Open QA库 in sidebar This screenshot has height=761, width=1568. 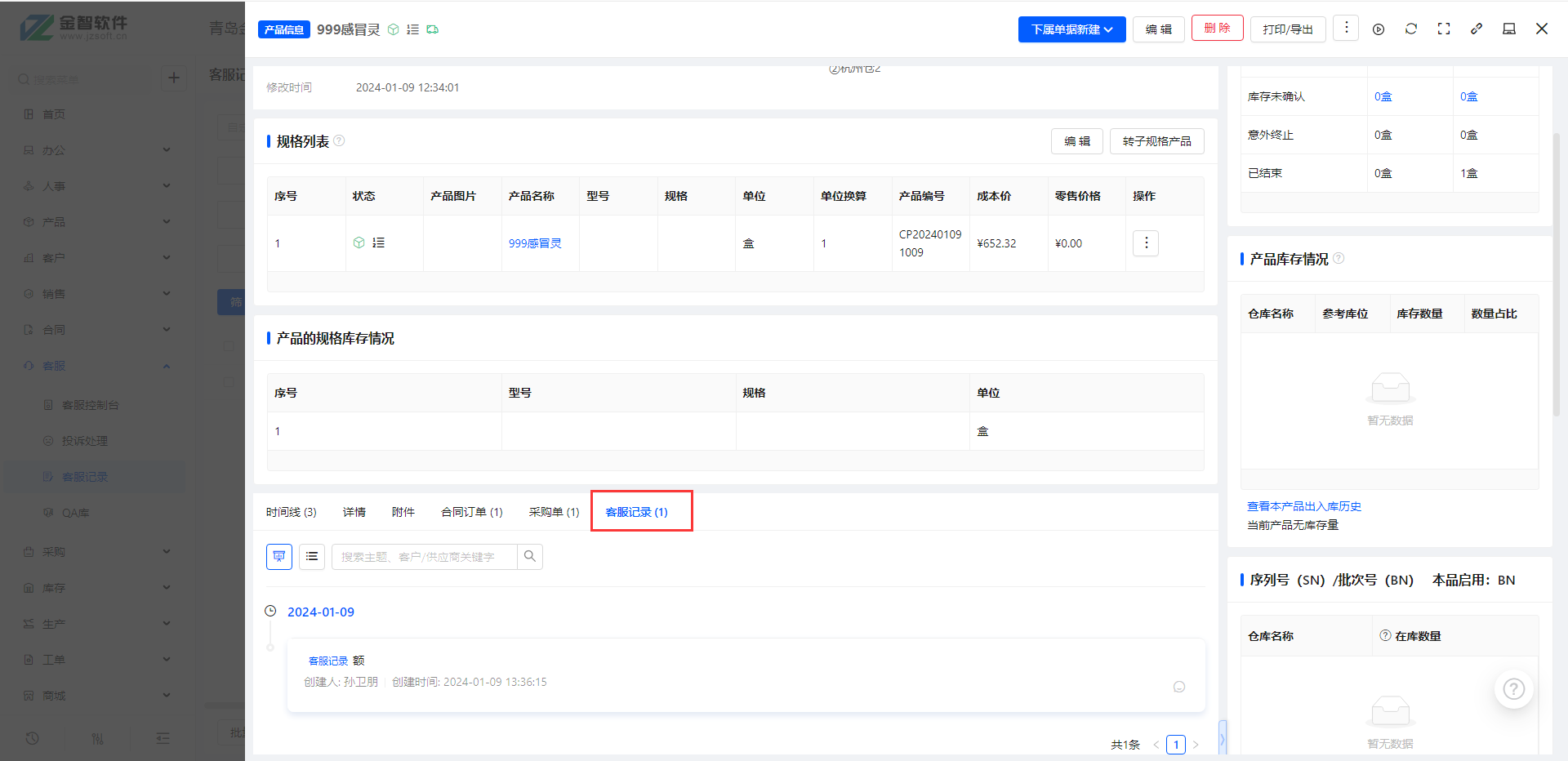click(75, 513)
